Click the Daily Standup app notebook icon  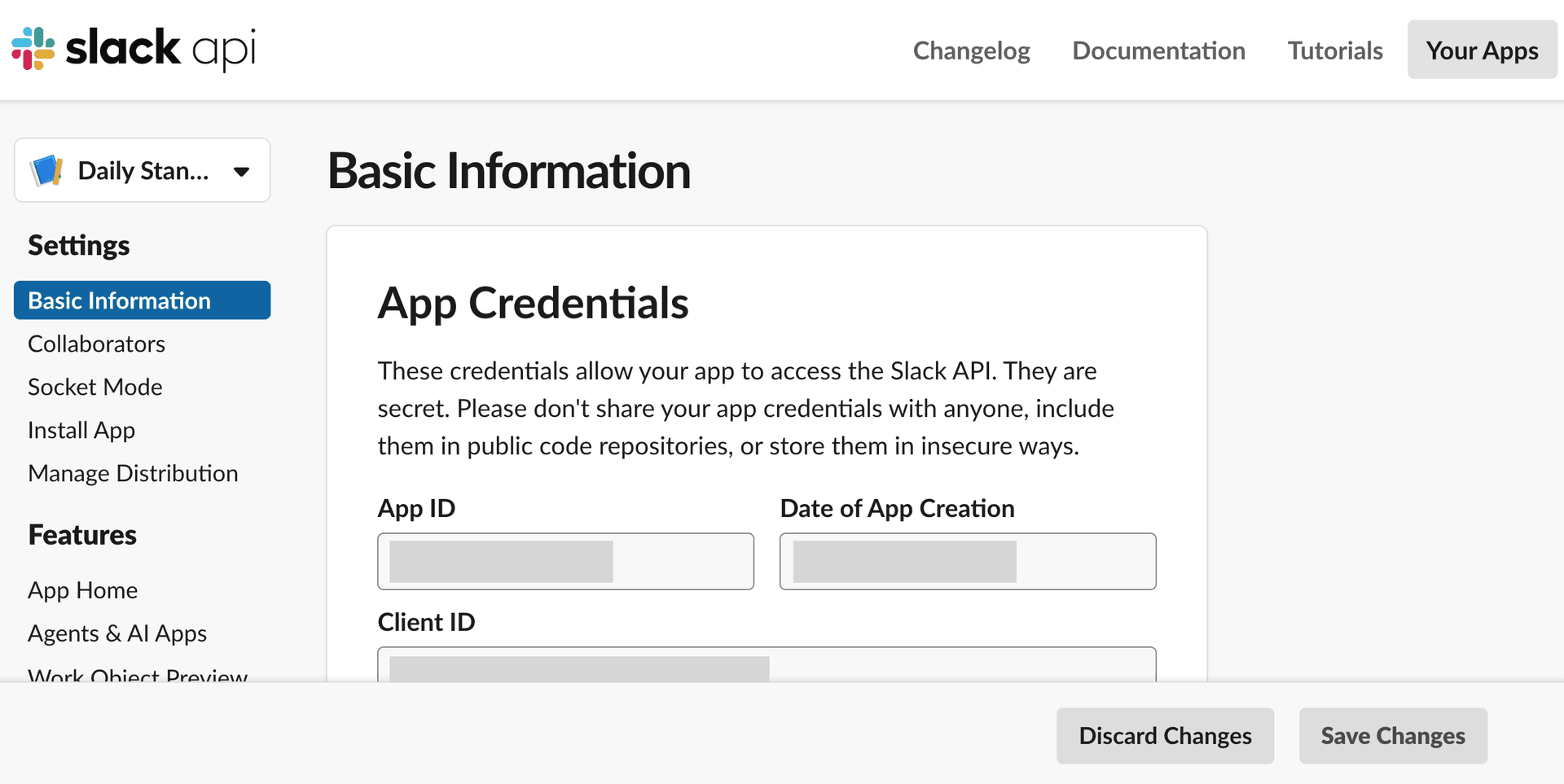tap(46, 170)
